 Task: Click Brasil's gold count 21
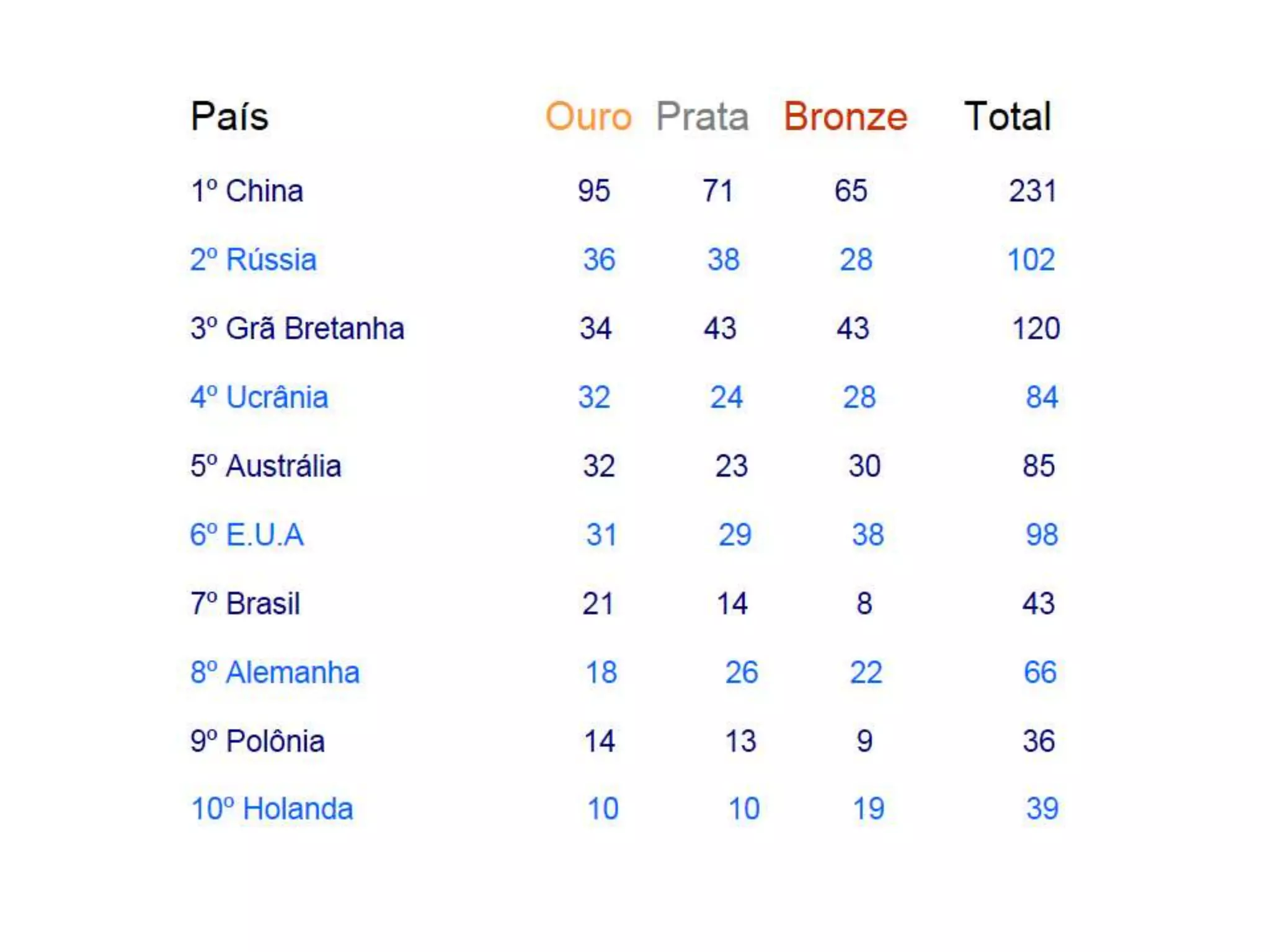pos(597,604)
